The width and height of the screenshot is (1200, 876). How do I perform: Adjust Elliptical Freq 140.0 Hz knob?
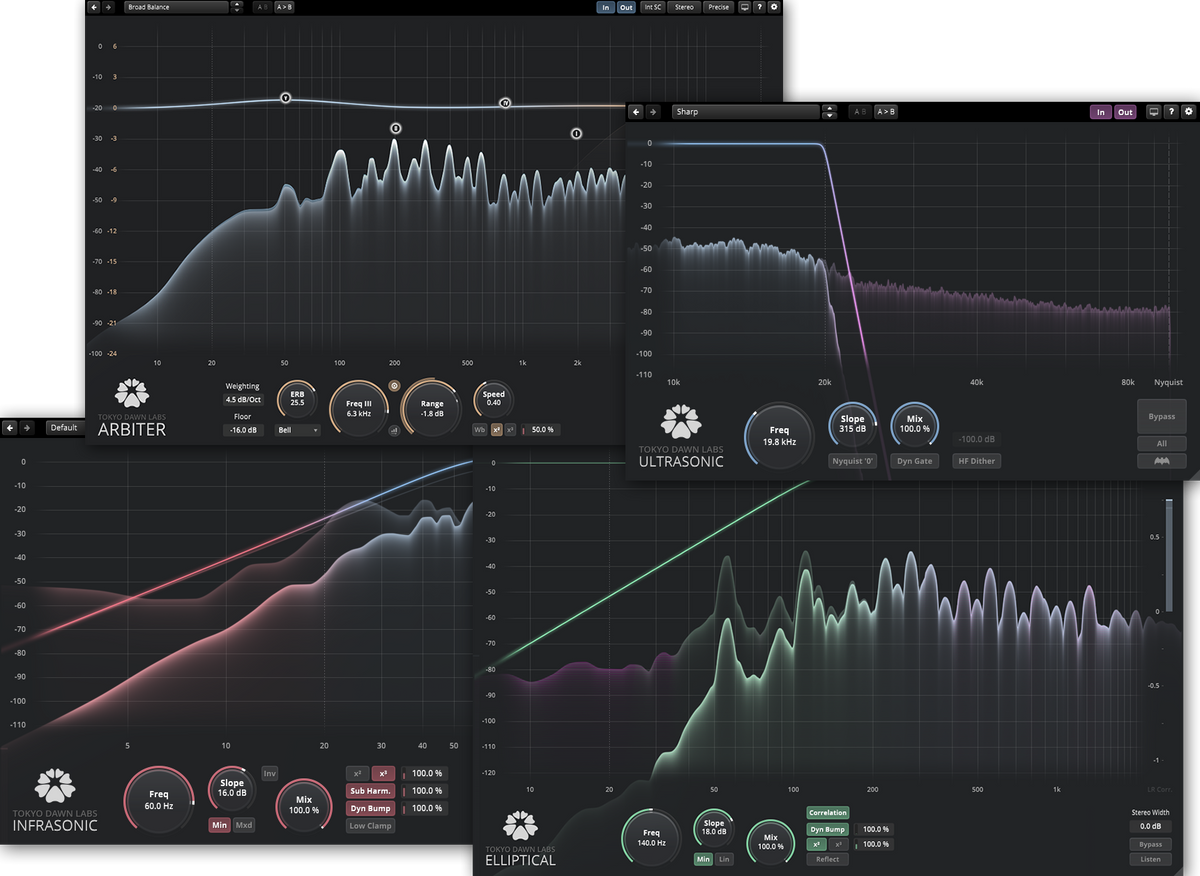click(651, 838)
